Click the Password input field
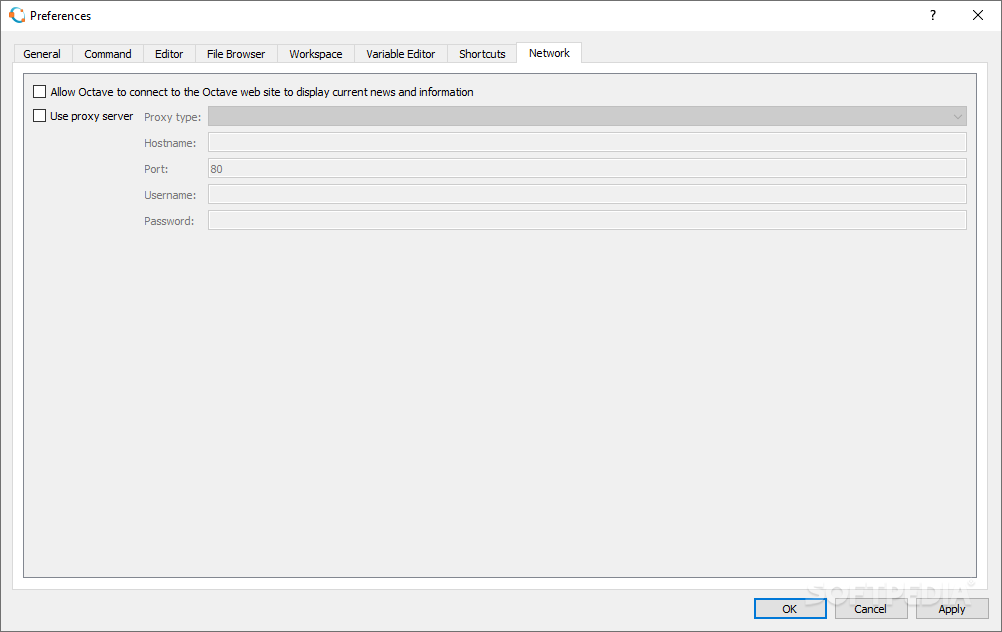Viewport: 1002px width, 632px height. pos(587,220)
